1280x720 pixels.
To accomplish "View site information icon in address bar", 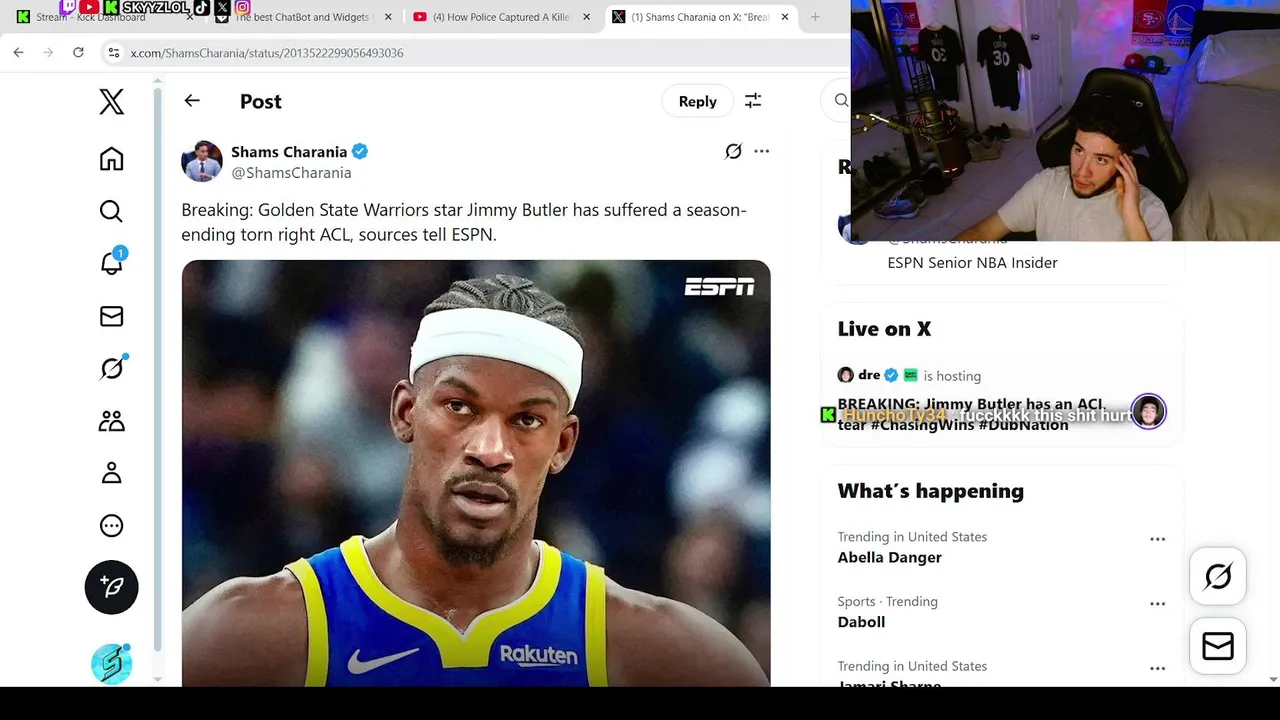I will click(114, 53).
